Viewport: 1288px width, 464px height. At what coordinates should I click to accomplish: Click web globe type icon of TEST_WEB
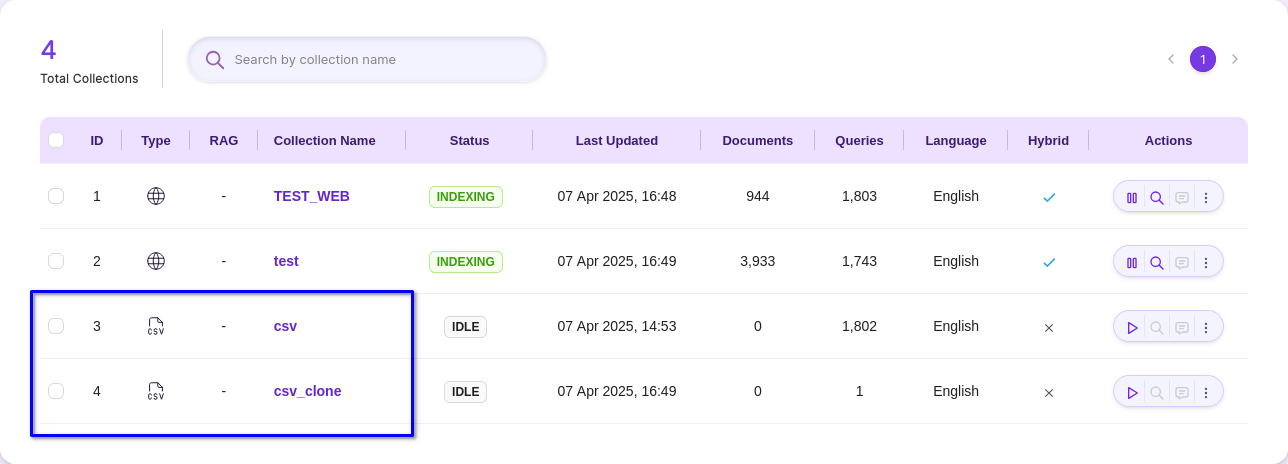click(x=156, y=196)
